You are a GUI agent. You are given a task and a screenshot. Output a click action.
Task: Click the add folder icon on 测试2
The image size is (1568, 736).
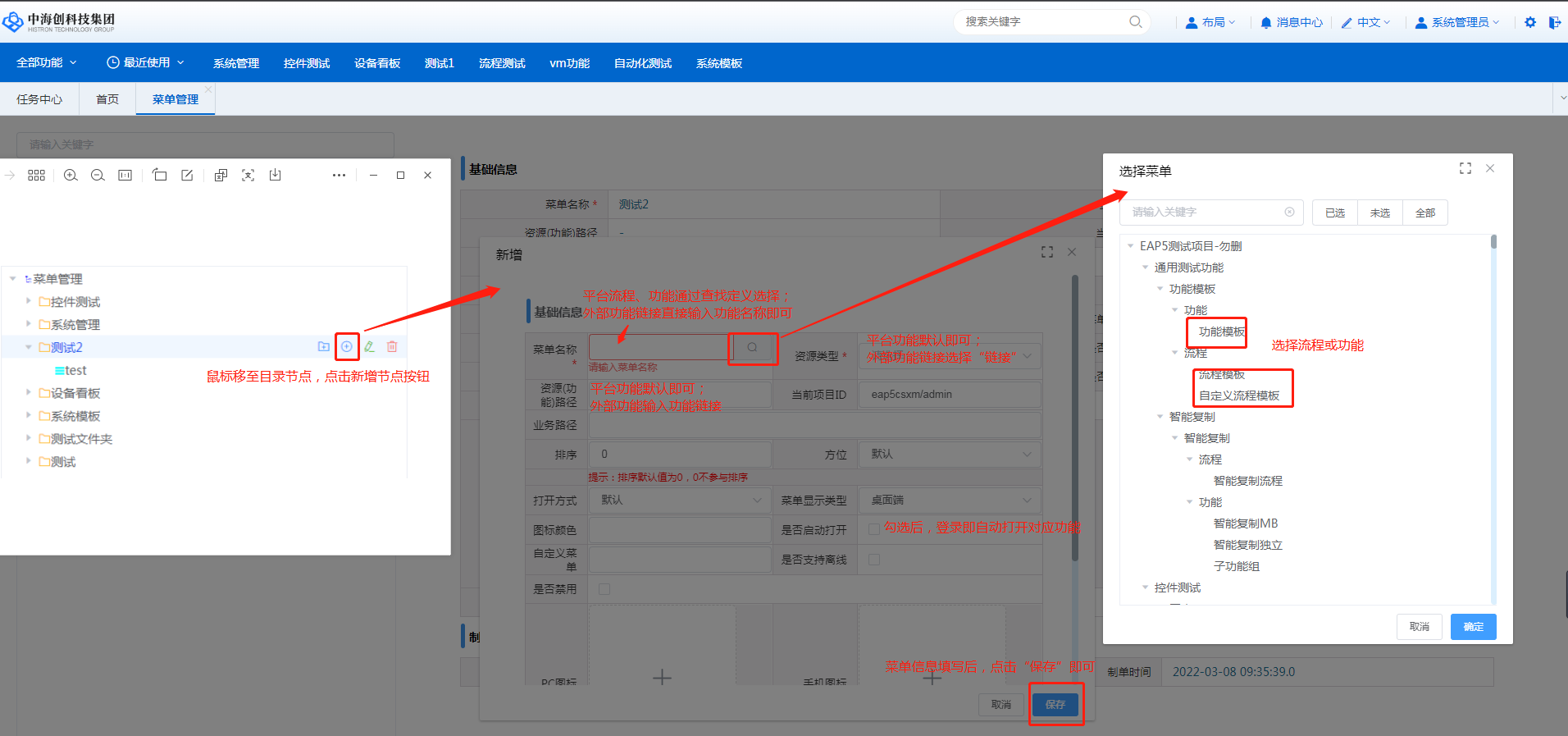324,347
